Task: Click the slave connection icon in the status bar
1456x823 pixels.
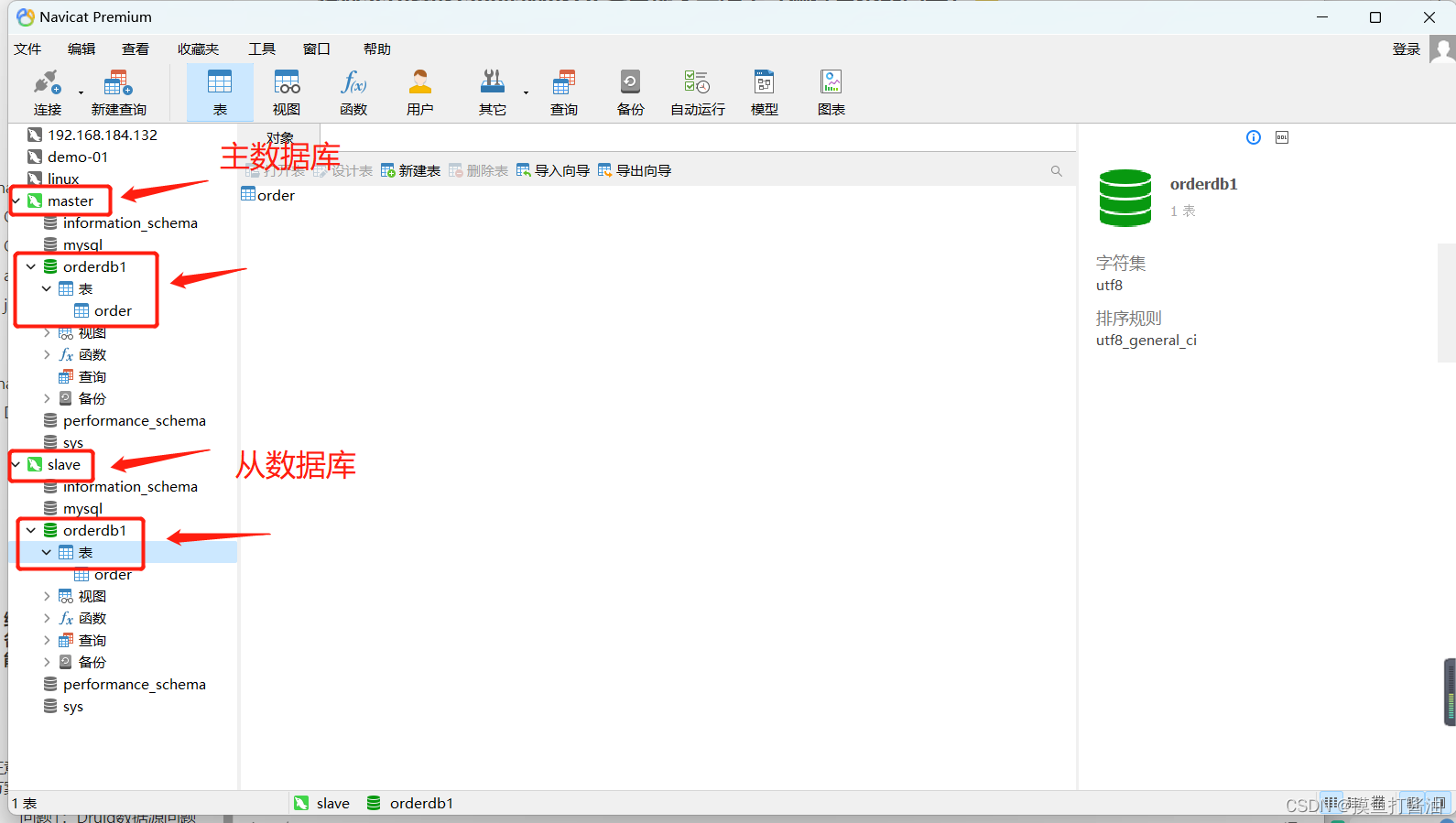Action: coord(301,803)
